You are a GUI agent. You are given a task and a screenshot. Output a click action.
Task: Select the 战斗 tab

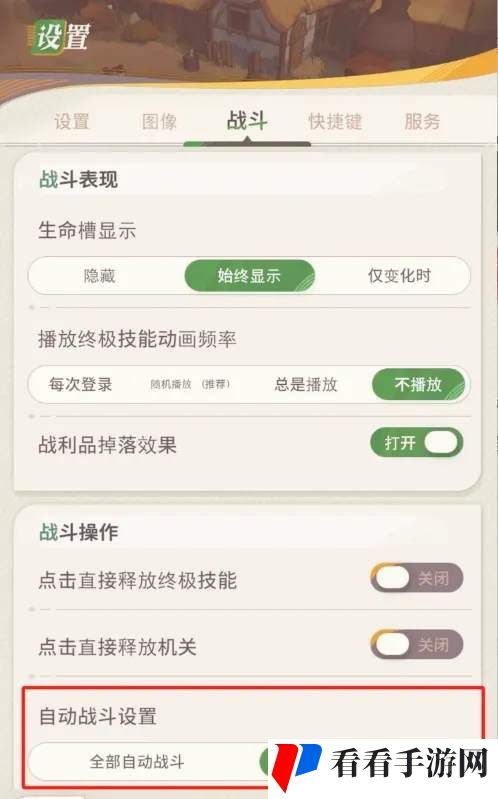[247, 121]
